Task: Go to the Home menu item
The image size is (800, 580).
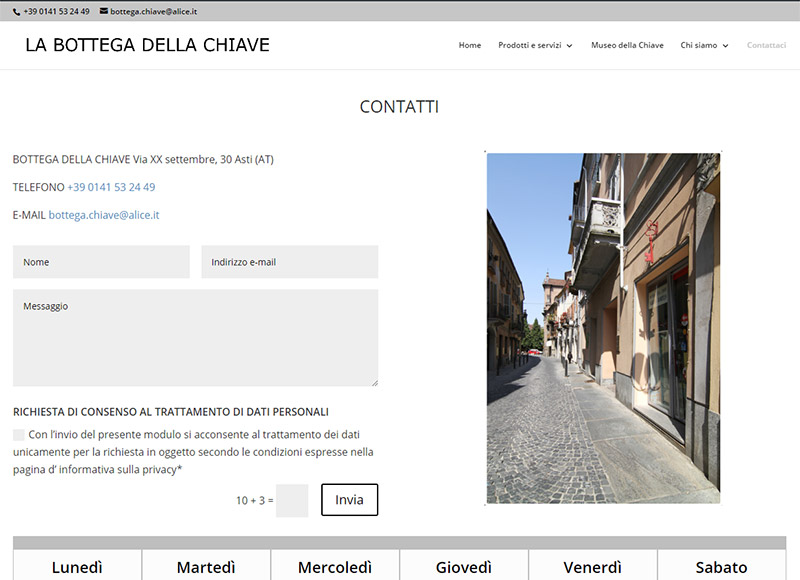Action: click(469, 45)
